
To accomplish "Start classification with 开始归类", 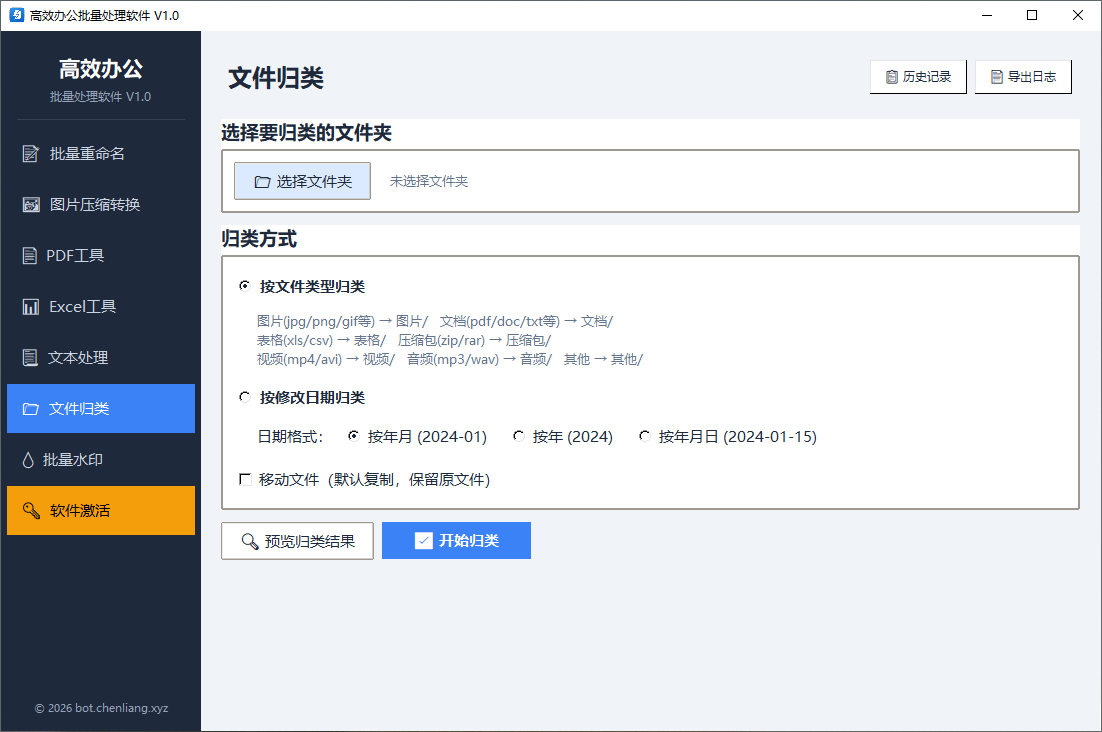I will pos(456,540).
